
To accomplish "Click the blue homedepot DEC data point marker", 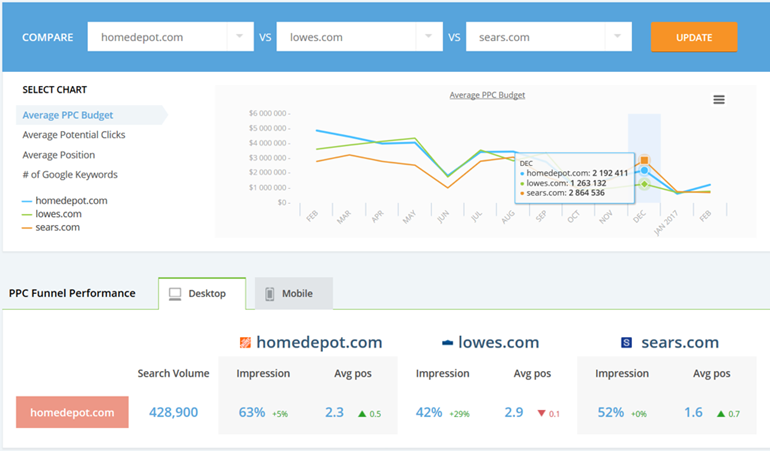I will point(644,170).
